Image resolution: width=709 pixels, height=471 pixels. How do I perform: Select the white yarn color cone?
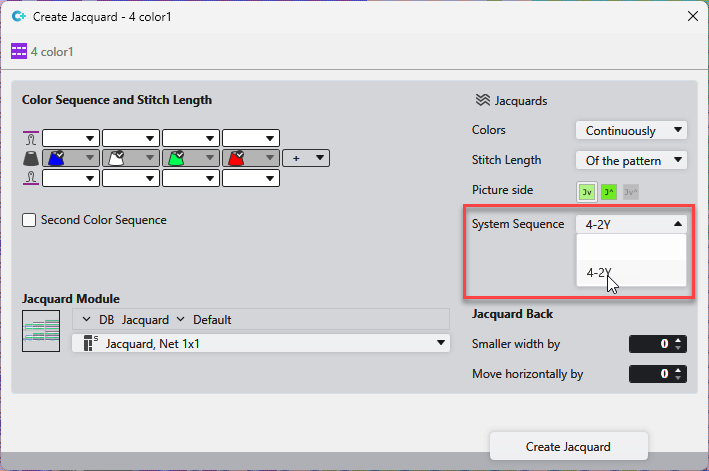[x=116, y=158]
